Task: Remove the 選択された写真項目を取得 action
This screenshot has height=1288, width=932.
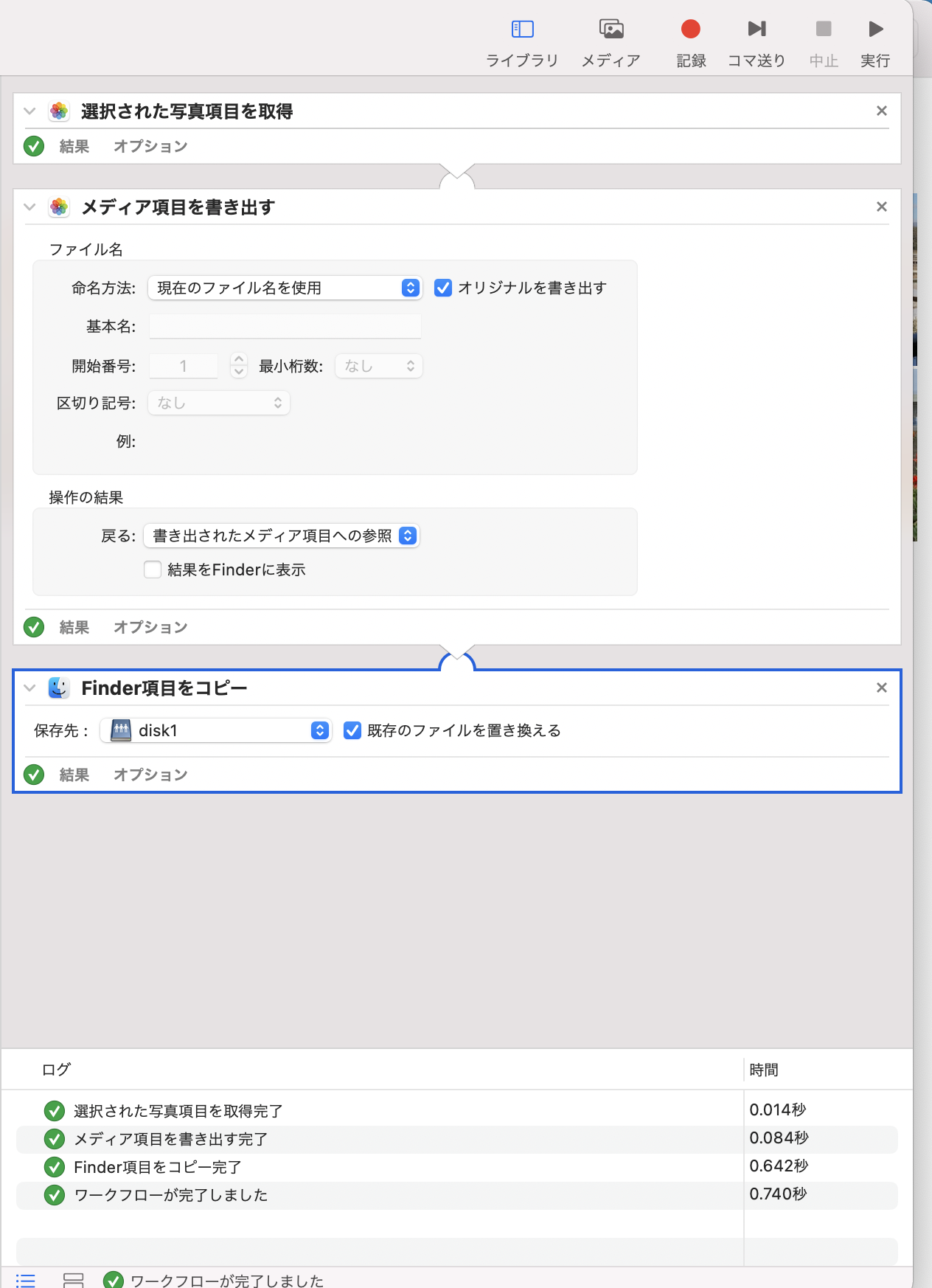Action: coord(881,111)
